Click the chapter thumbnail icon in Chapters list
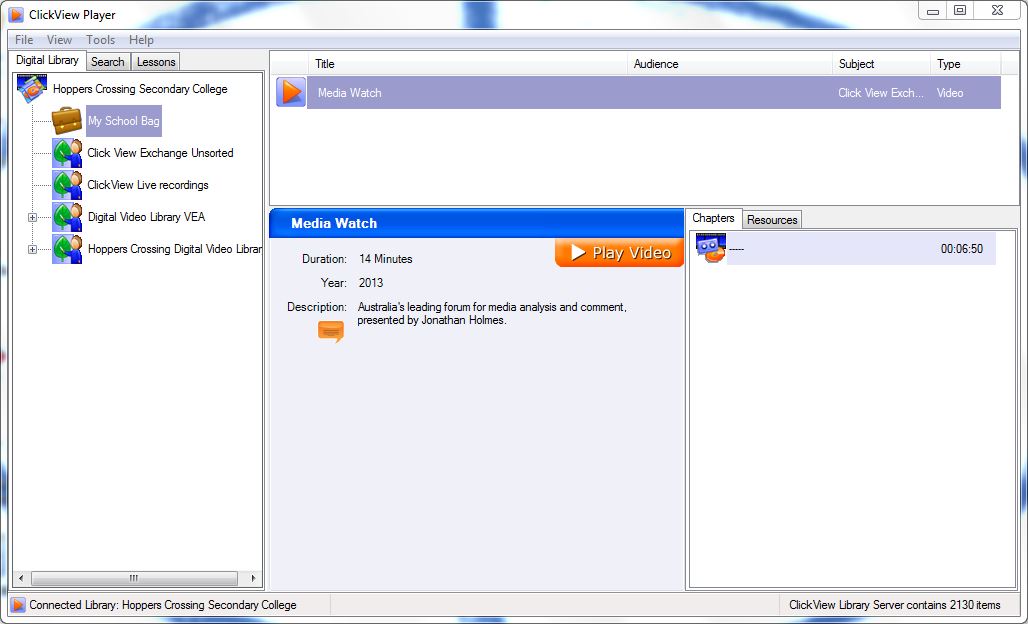 click(x=711, y=249)
